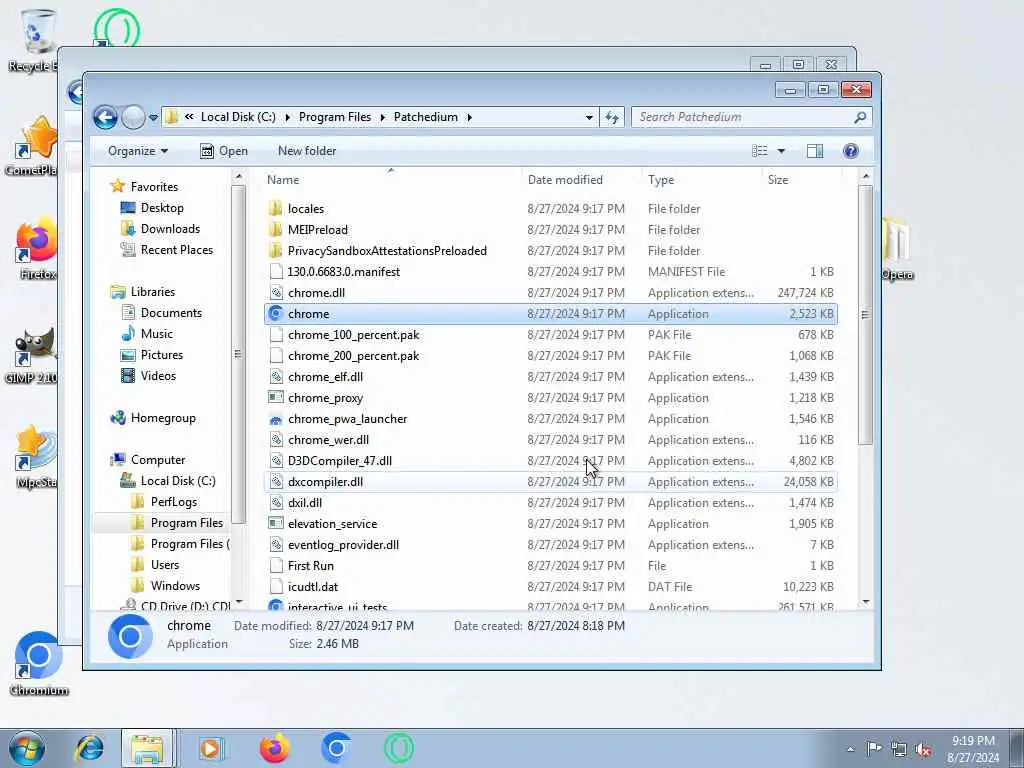Expand the Patchedium breadcrumb arrow
This screenshot has width=1024, height=768.
pyautogui.click(x=469, y=118)
